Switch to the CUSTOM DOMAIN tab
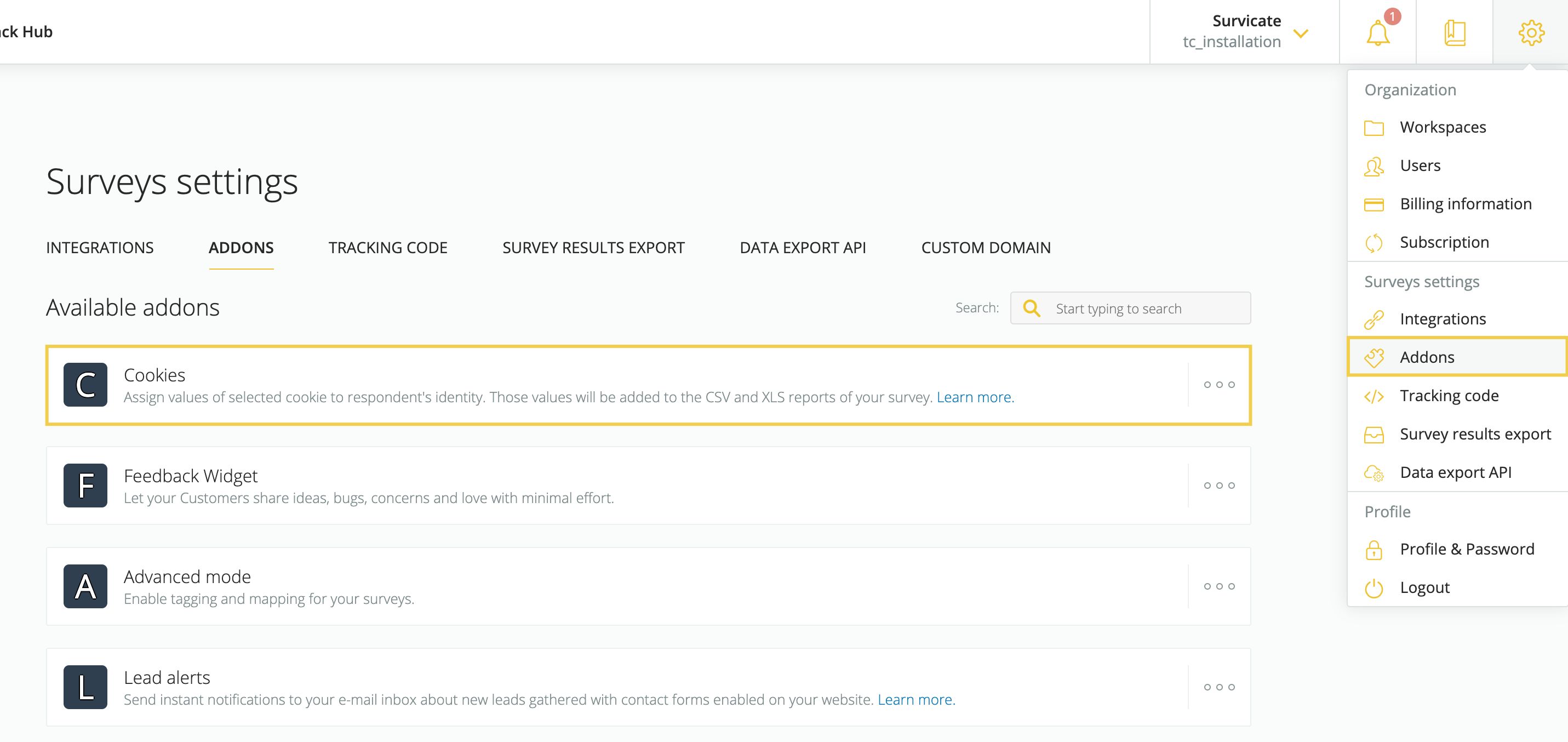1568x742 pixels. 986,248
